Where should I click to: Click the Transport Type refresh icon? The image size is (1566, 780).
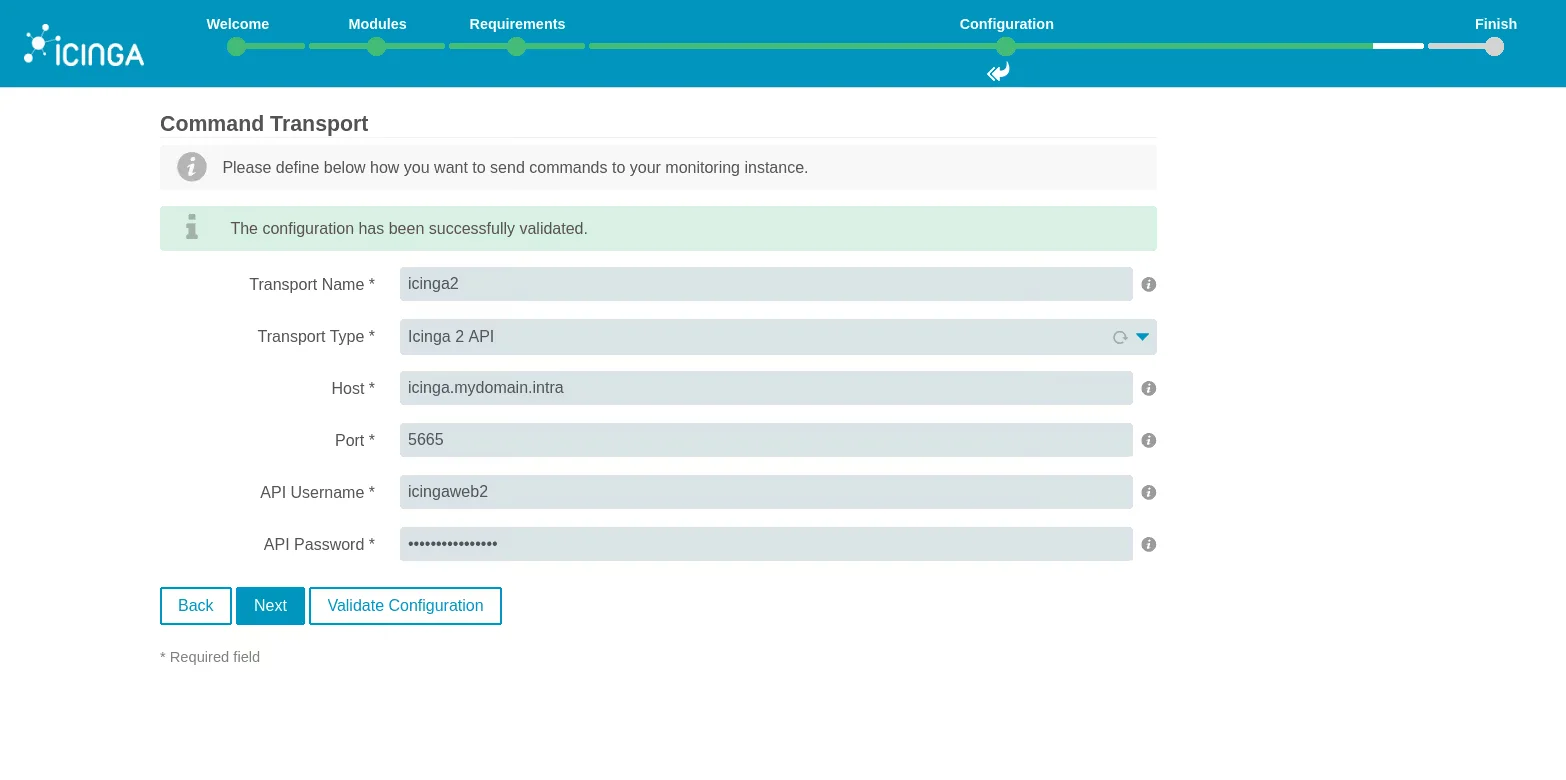pos(1119,338)
